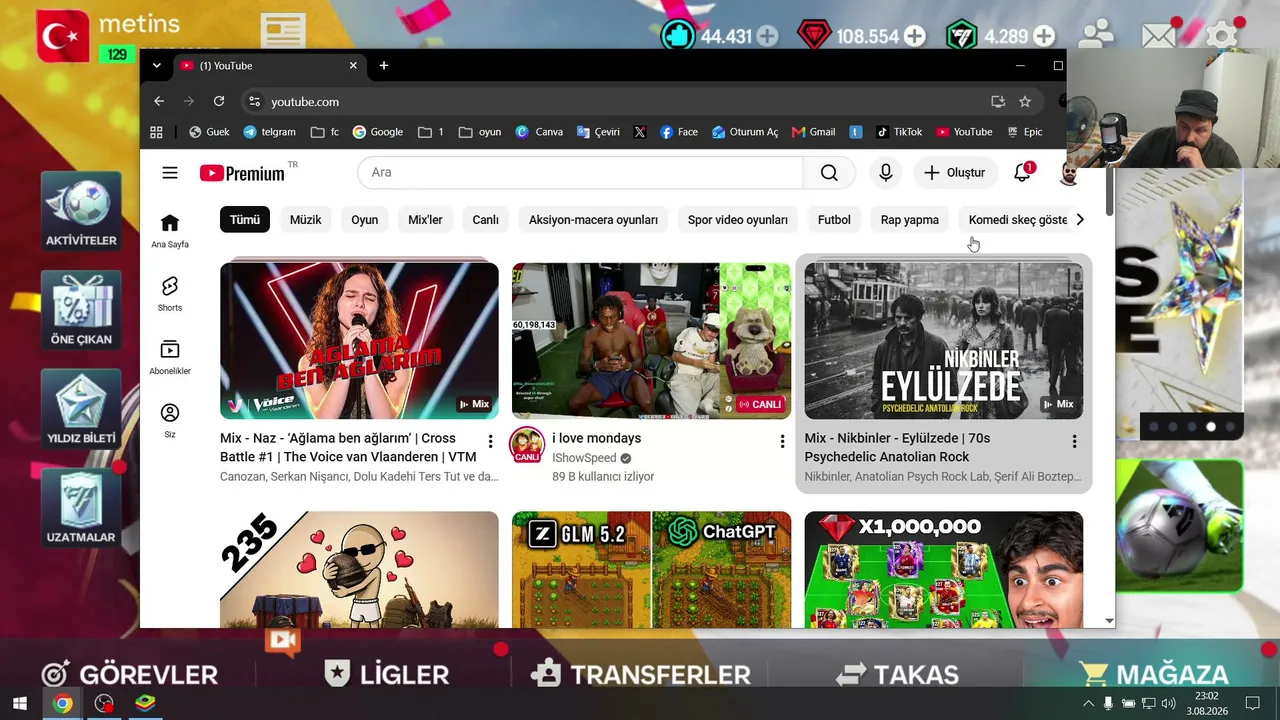Start voice search with the microphone icon
Image resolution: width=1280 pixels, height=720 pixels.
(x=885, y=173)
